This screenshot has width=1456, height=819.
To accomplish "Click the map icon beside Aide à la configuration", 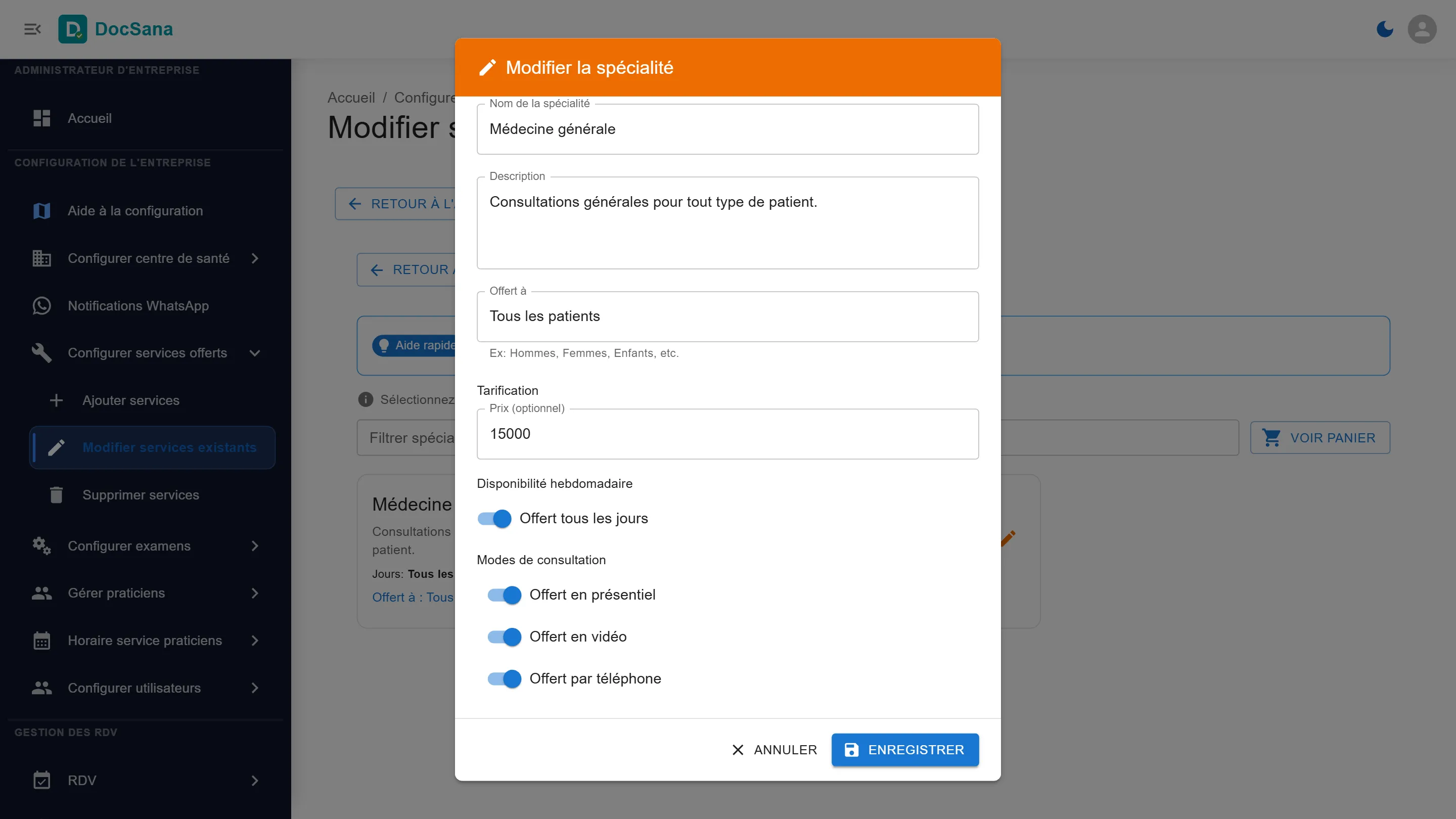I will (42, 211).
